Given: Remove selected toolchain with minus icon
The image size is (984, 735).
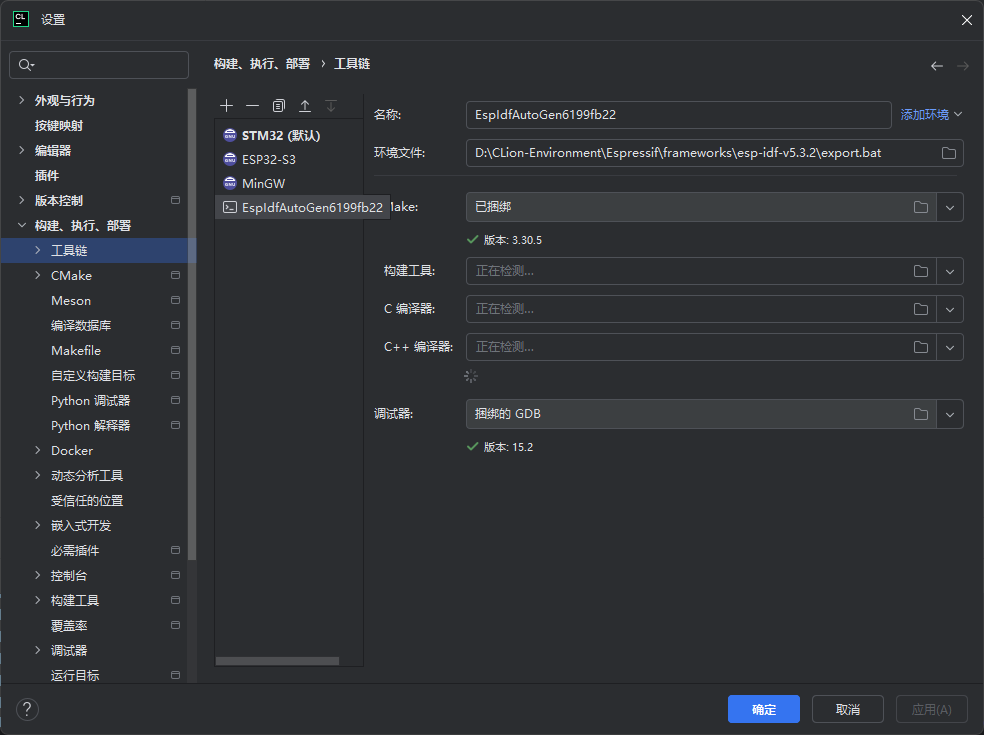Looking at the screenshot, I should (x=252, y=105).
